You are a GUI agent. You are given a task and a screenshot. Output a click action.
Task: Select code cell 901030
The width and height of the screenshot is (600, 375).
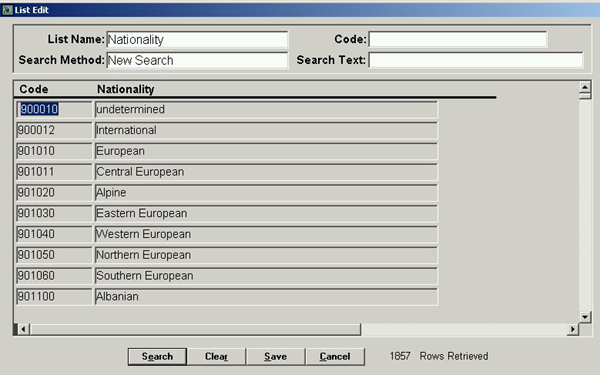click(x=54, y=213)
